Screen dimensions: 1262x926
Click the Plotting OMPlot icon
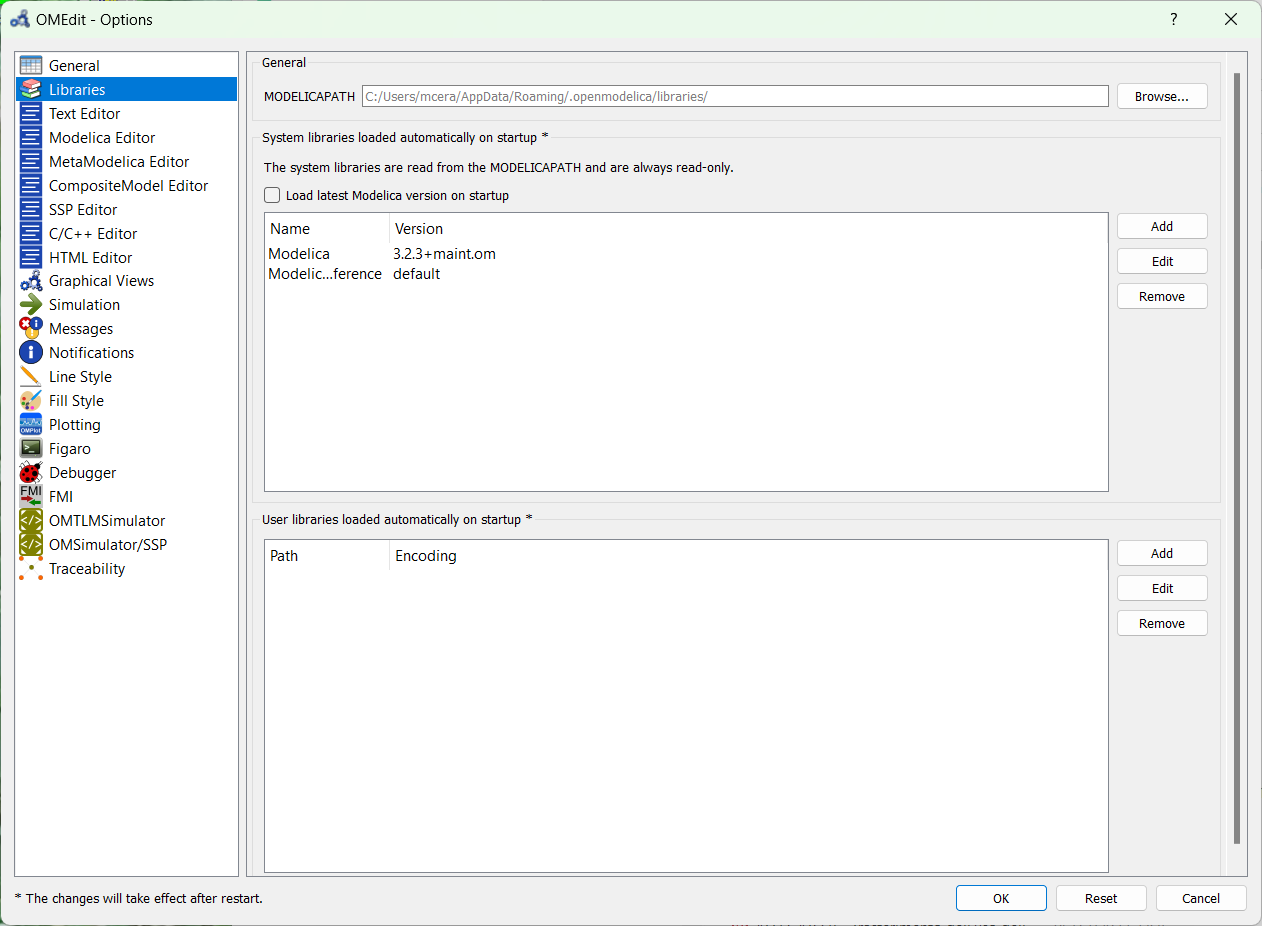31,425
